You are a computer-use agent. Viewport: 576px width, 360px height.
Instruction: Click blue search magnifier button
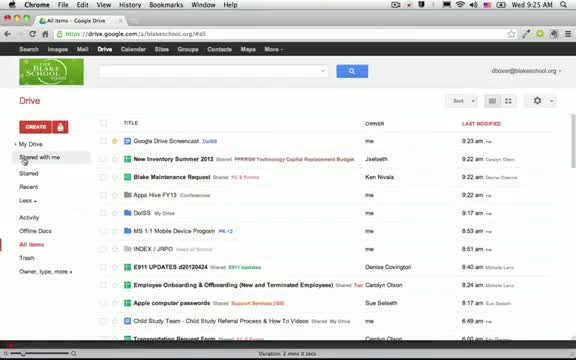click(x=352, y=71)
